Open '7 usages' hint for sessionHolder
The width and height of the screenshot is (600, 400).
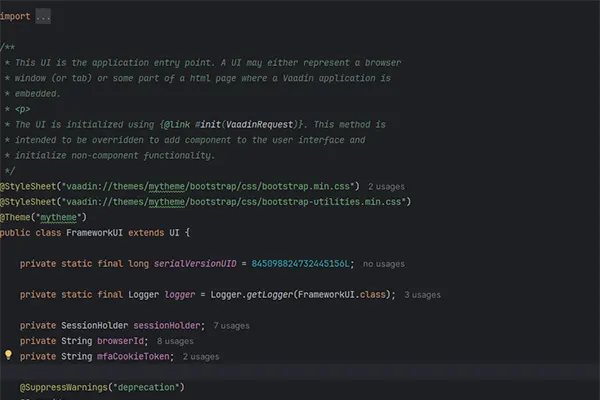pos(231,326)
